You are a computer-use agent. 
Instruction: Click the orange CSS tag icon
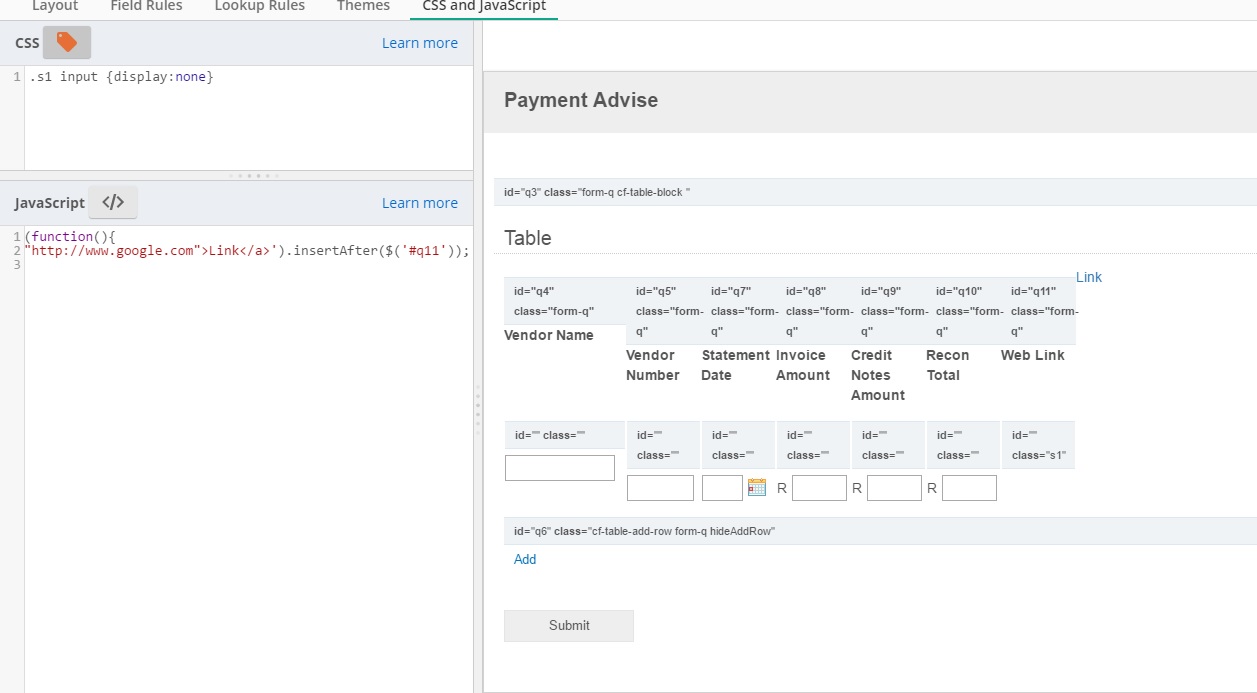(x=66, y=42)
